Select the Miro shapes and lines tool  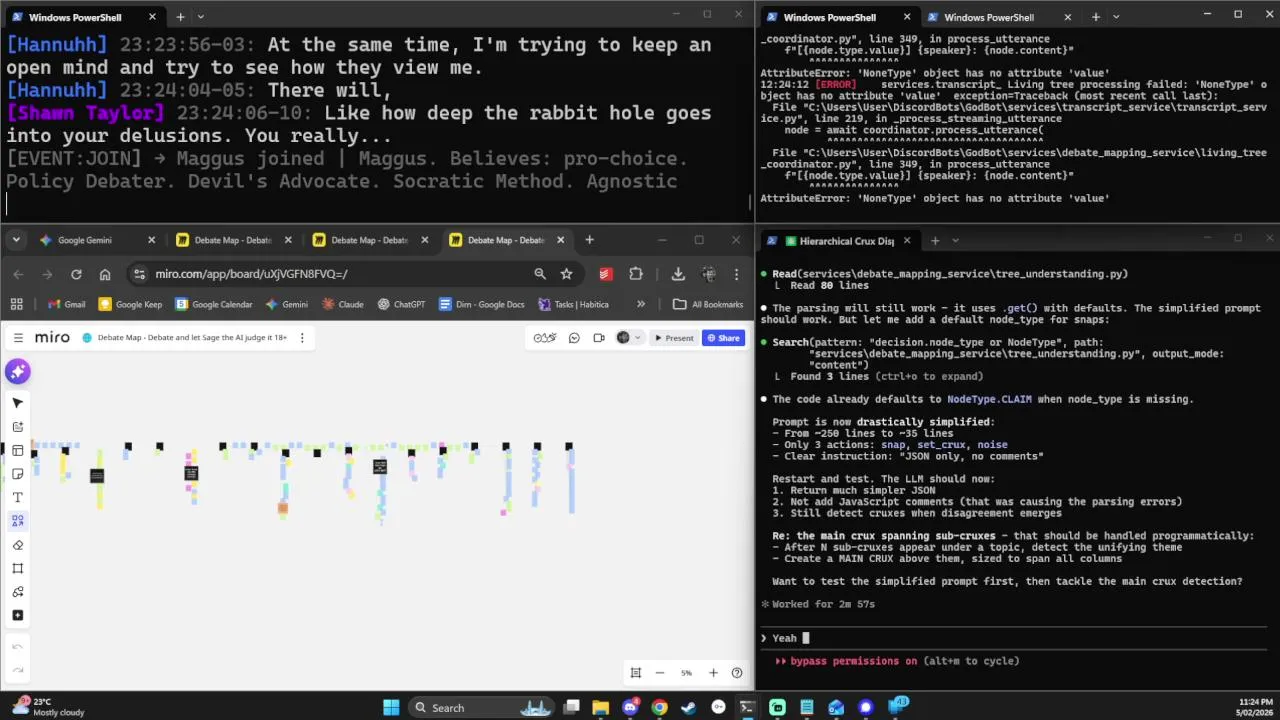[18, 521]
